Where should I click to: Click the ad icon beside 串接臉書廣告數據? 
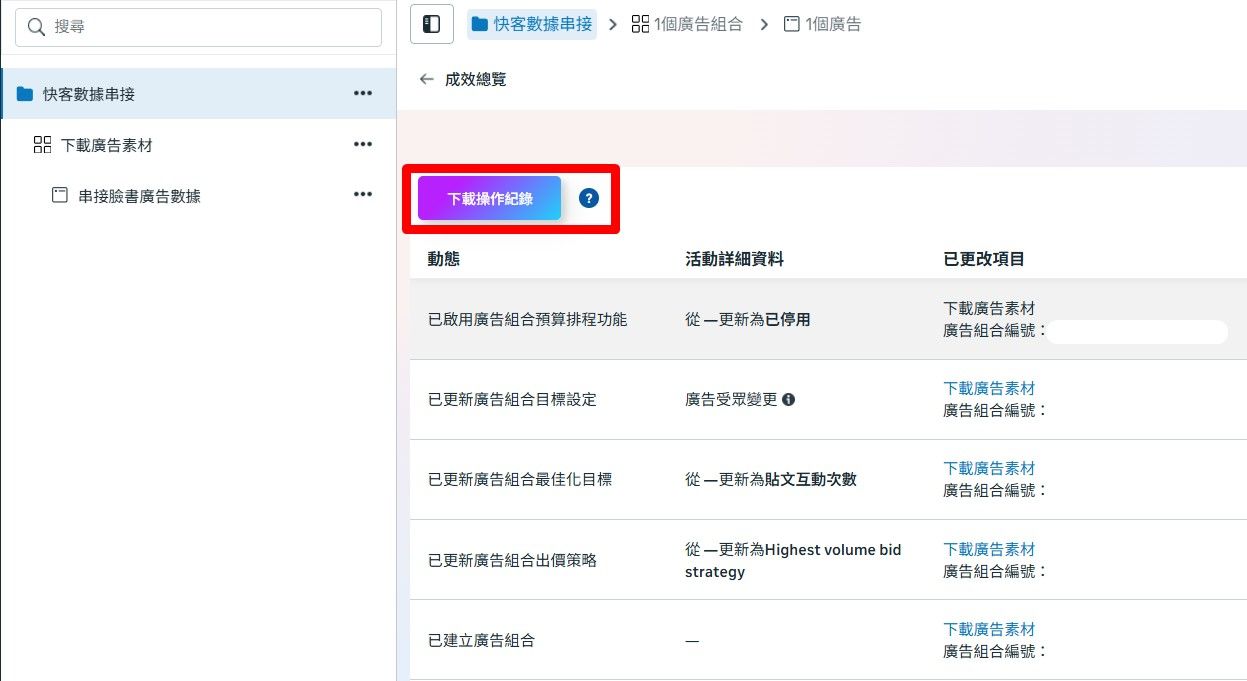click(x=60, y=195)
